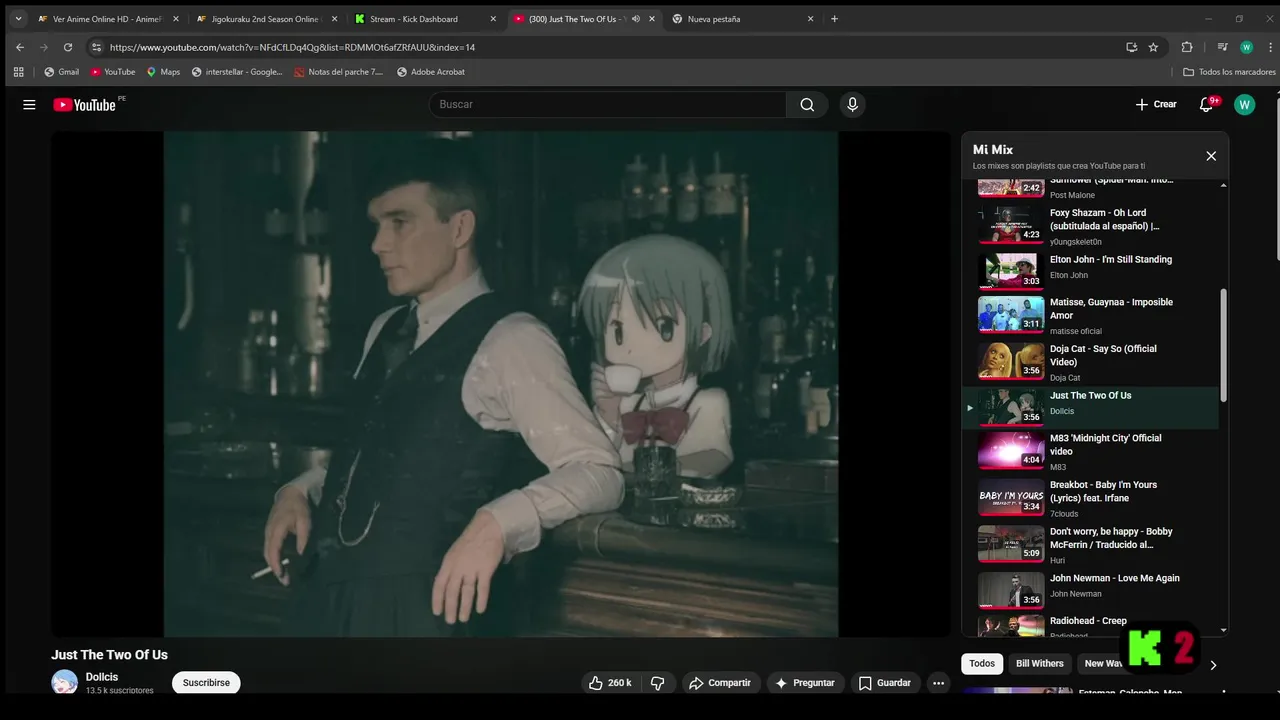Open the interstellar - Google bookmark
Viewport: 1280px width, 720px height.
click(237, 72)
